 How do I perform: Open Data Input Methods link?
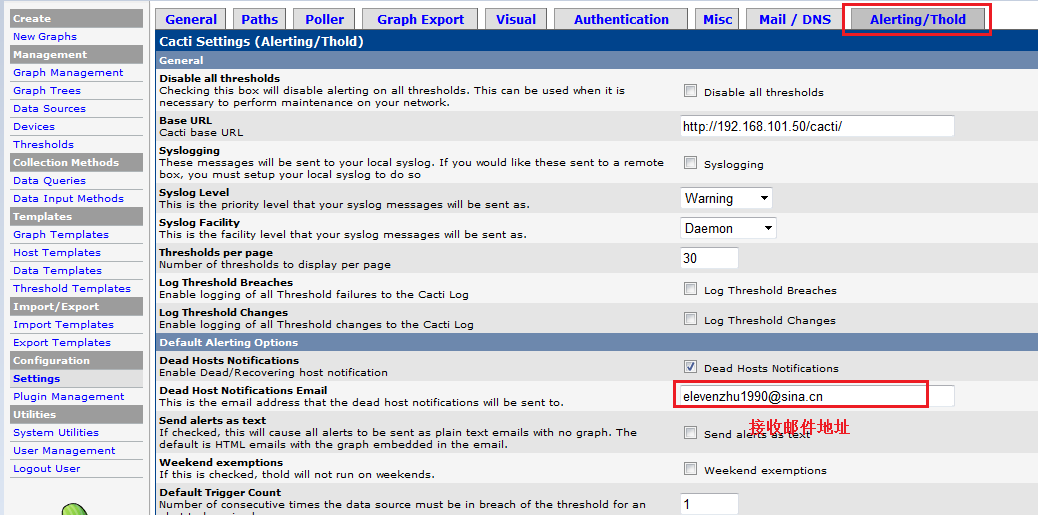click(x=68, y=198)
